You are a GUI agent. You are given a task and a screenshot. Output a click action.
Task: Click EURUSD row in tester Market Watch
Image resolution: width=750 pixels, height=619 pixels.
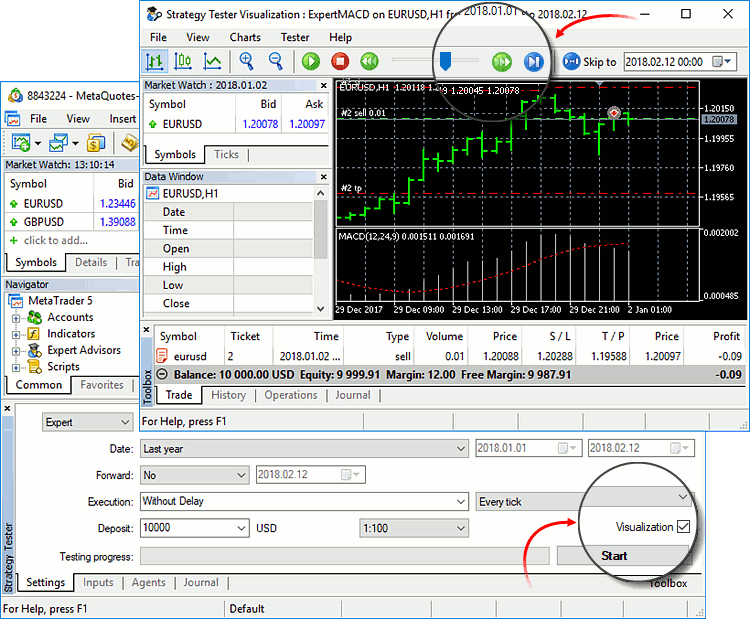pyautogui.click(x=236, y=124)
